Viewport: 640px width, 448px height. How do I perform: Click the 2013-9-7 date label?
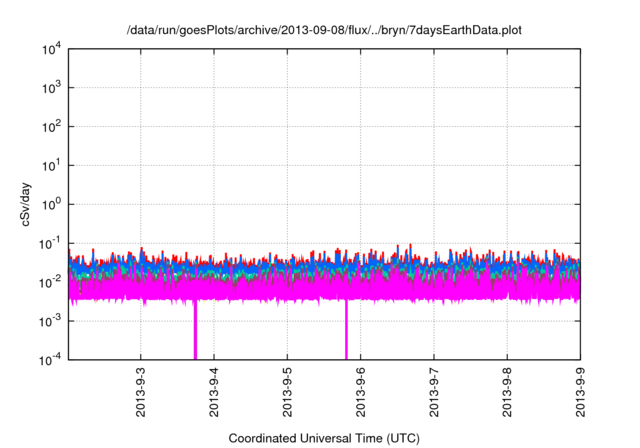pos(434,392)
